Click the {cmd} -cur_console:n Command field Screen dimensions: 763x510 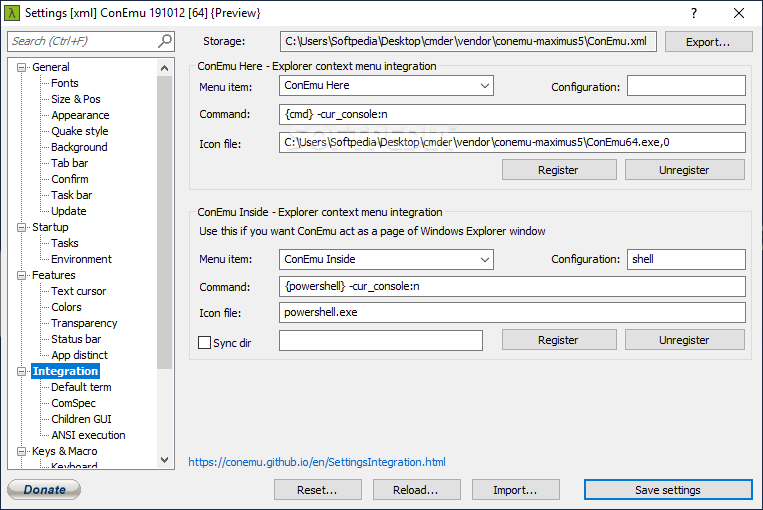click(x=512, y=114)
